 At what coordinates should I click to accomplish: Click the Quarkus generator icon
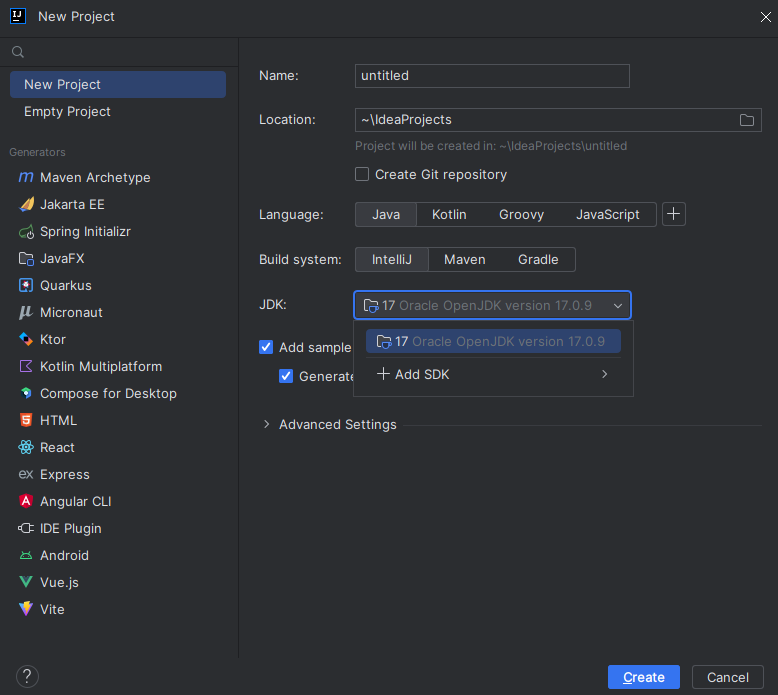(26, 286)
